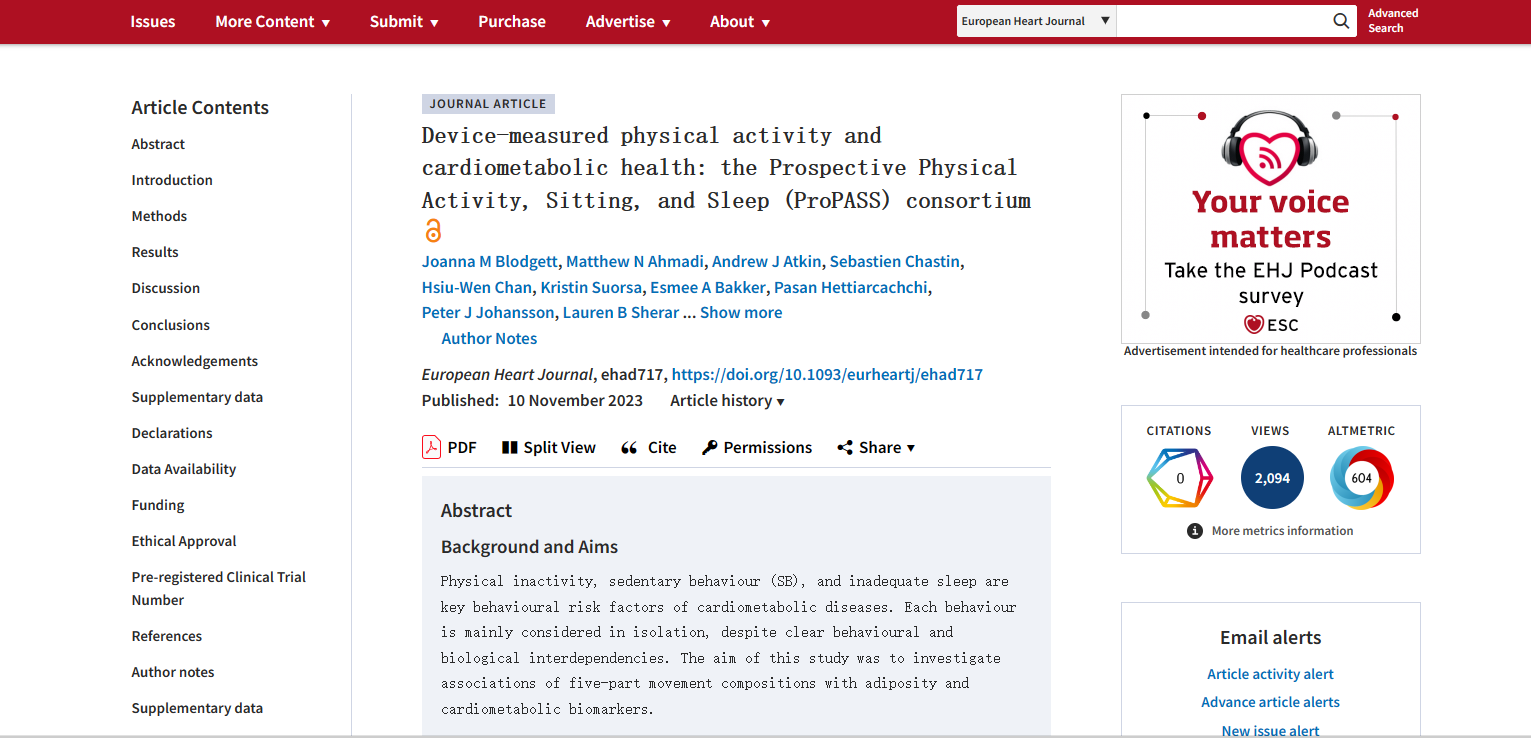This screenshot has height=738, width=1531.
Task: Expand the Advertise menu
Action: 628,21
